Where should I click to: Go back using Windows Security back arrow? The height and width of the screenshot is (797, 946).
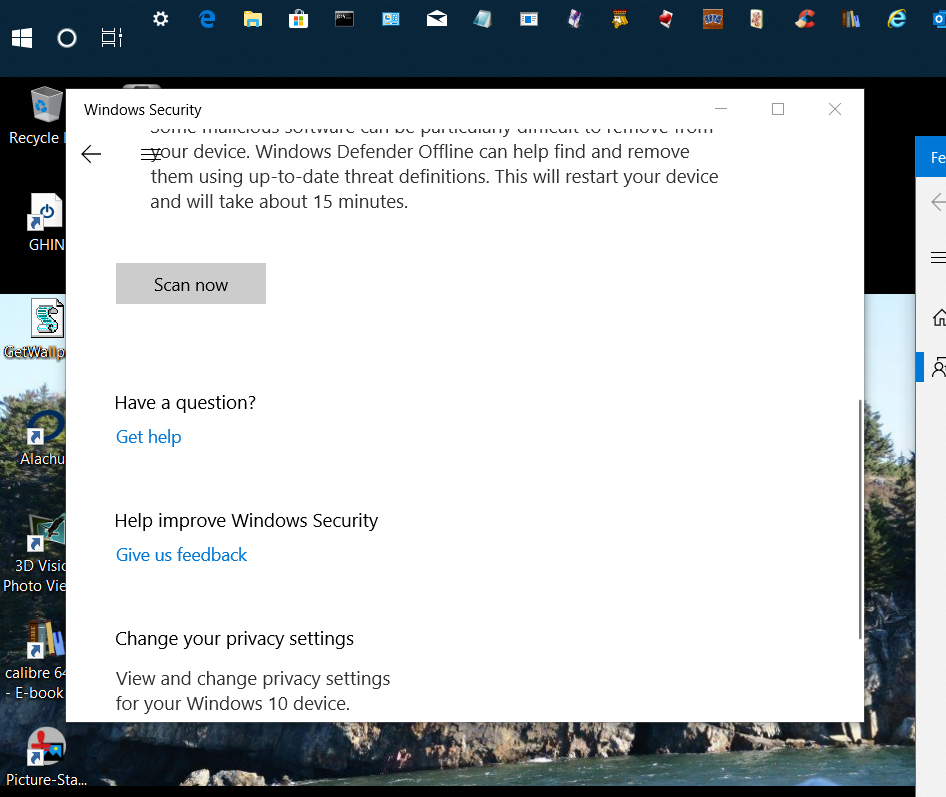[x=91, y=154]
